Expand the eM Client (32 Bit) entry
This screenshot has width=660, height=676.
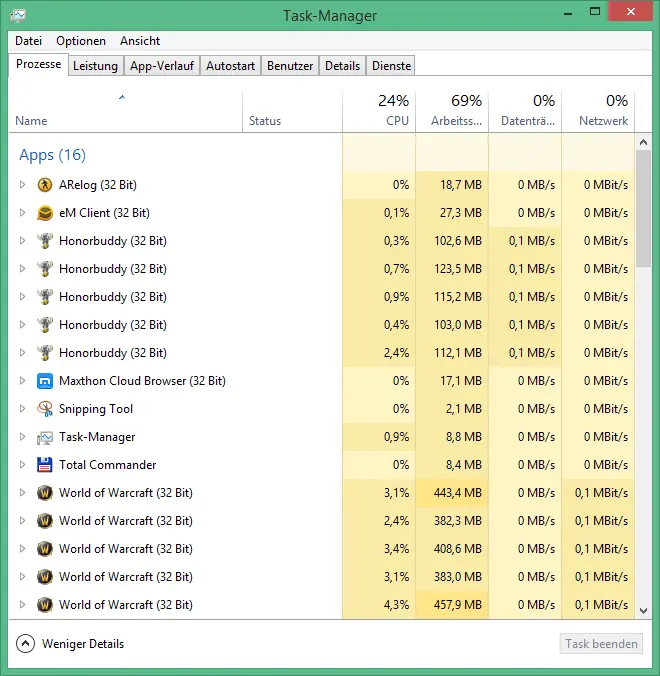22,213
